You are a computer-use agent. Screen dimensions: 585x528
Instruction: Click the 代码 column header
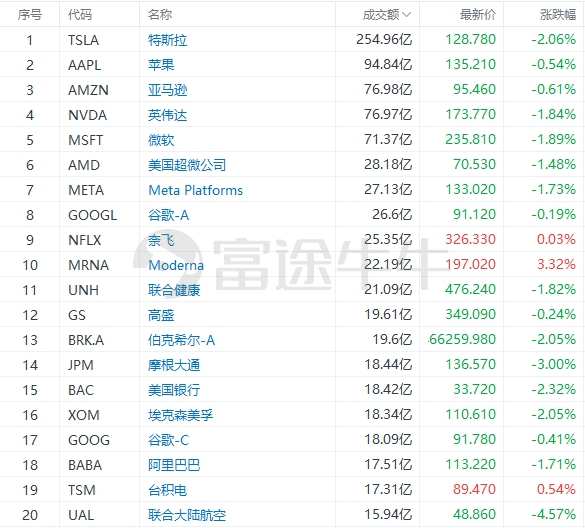coord(80,15)
